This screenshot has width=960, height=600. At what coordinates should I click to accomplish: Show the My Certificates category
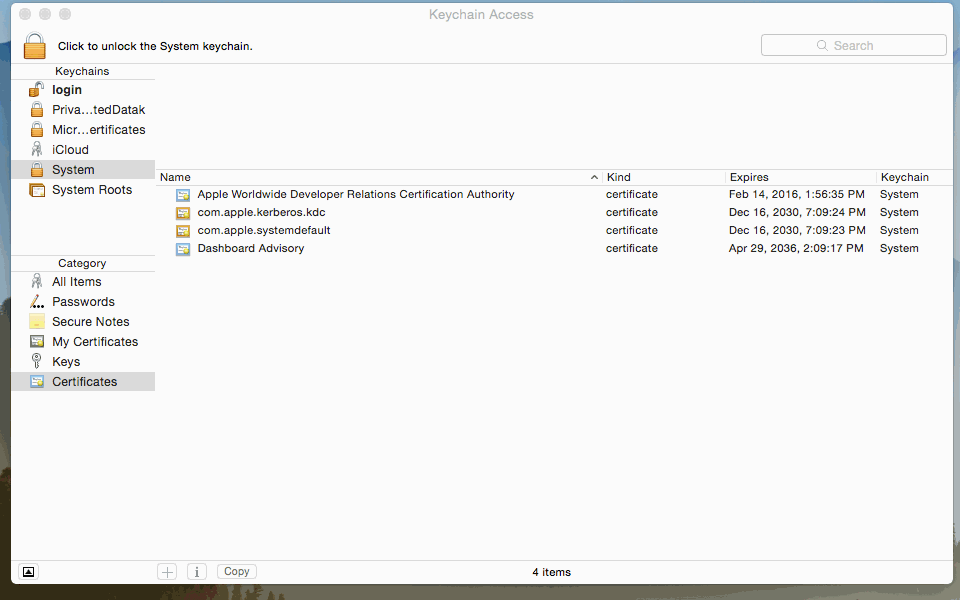[x=95, y=342]
